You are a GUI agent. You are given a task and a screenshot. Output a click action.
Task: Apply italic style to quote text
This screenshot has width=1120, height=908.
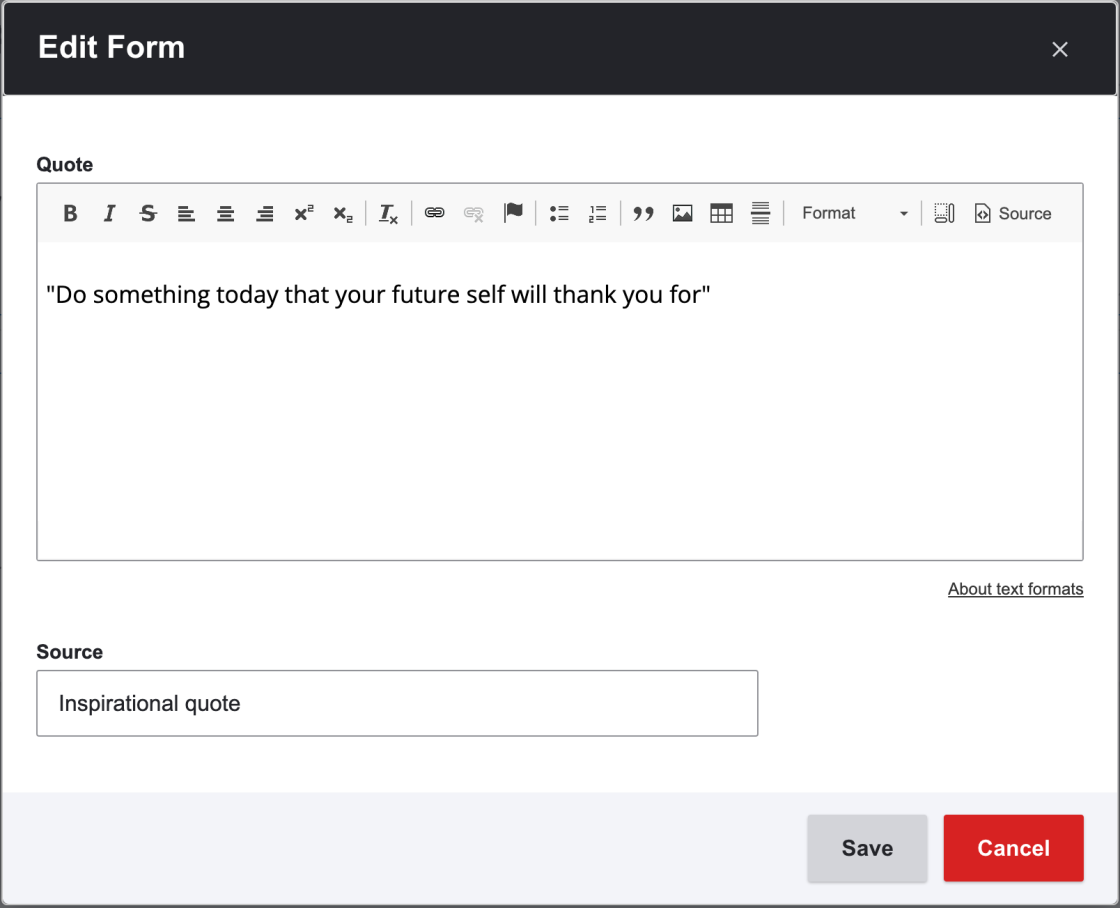[109, 213]
